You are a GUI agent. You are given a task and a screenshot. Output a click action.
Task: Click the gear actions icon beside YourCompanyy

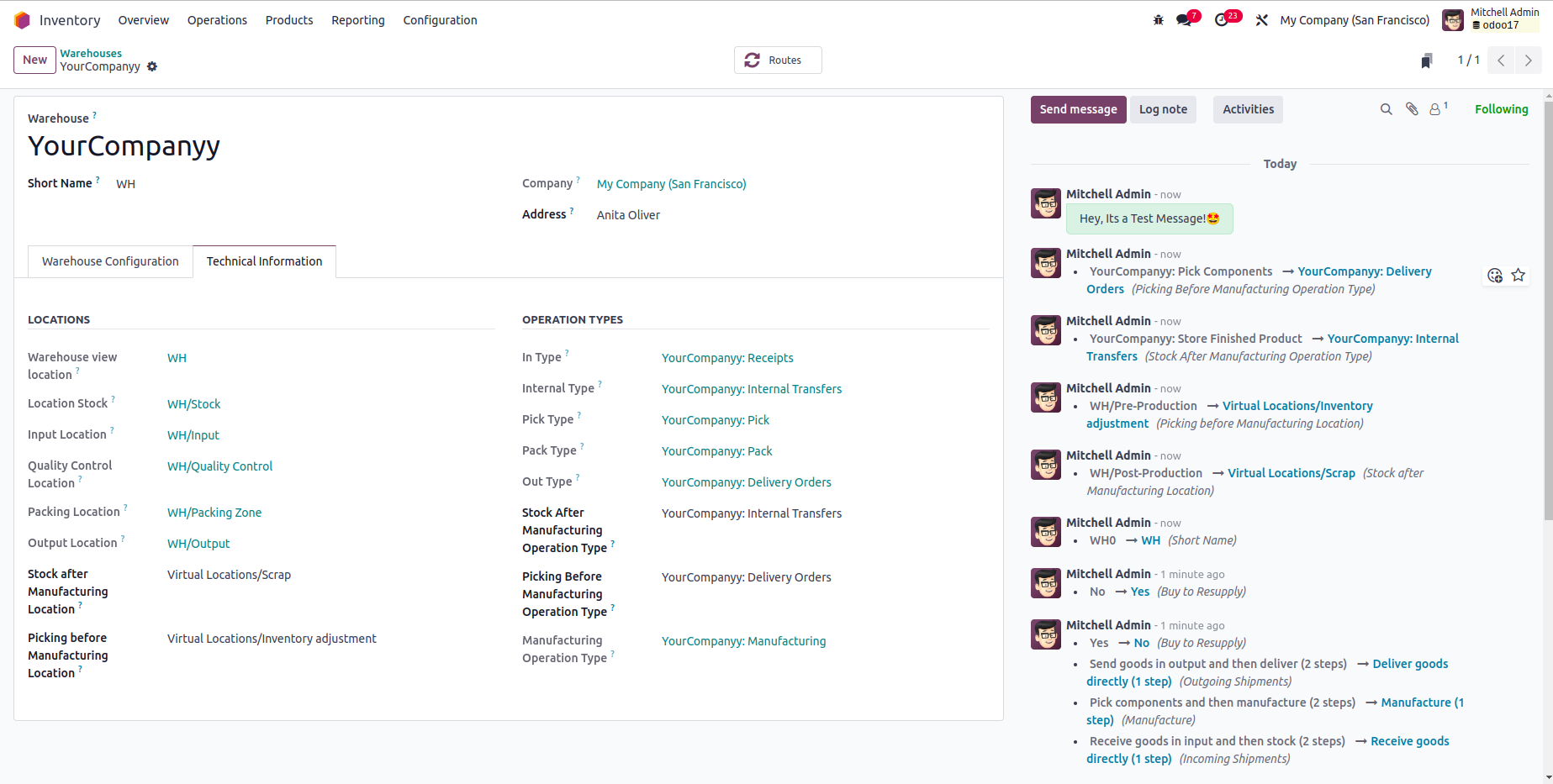click(152, 67)
